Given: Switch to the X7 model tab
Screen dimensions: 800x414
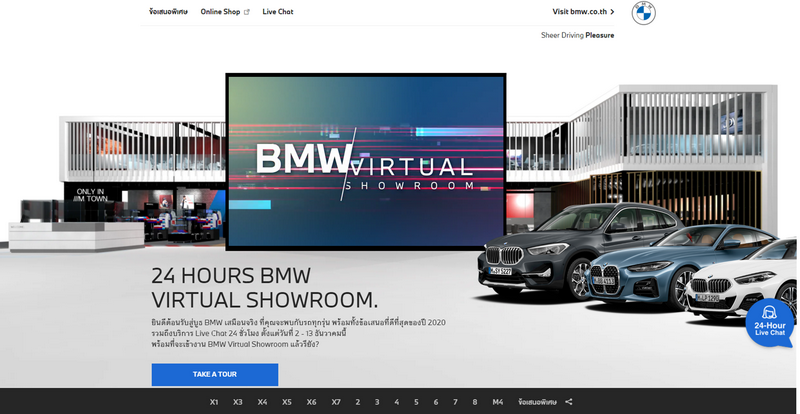Looking at the screenshot, I should 336,402.
